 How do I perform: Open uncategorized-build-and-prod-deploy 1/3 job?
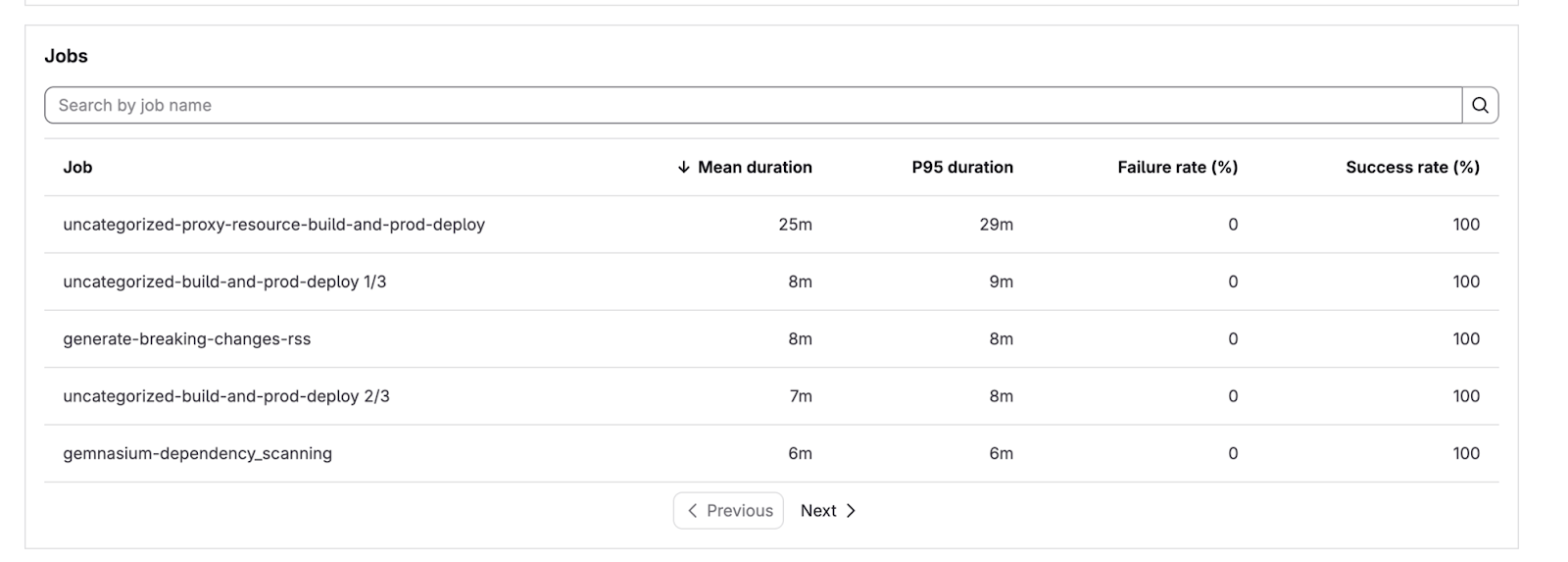pos(224,282)
